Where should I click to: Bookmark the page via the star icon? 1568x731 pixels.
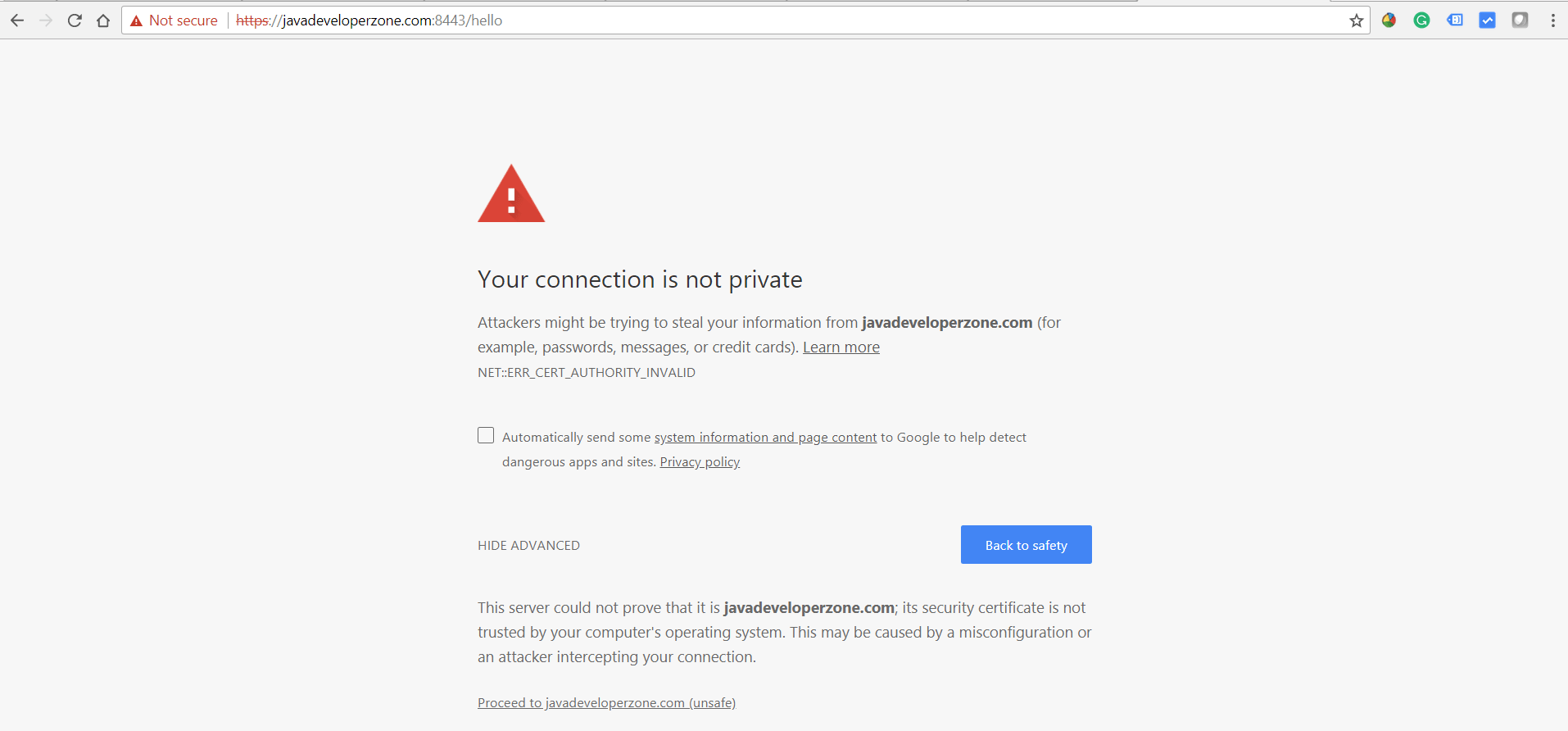[x=1356, y=20]
